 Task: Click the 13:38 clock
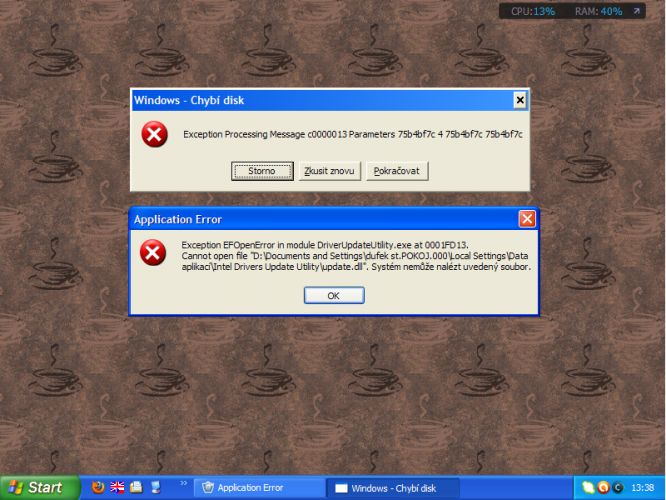click(x=643, y=488)
